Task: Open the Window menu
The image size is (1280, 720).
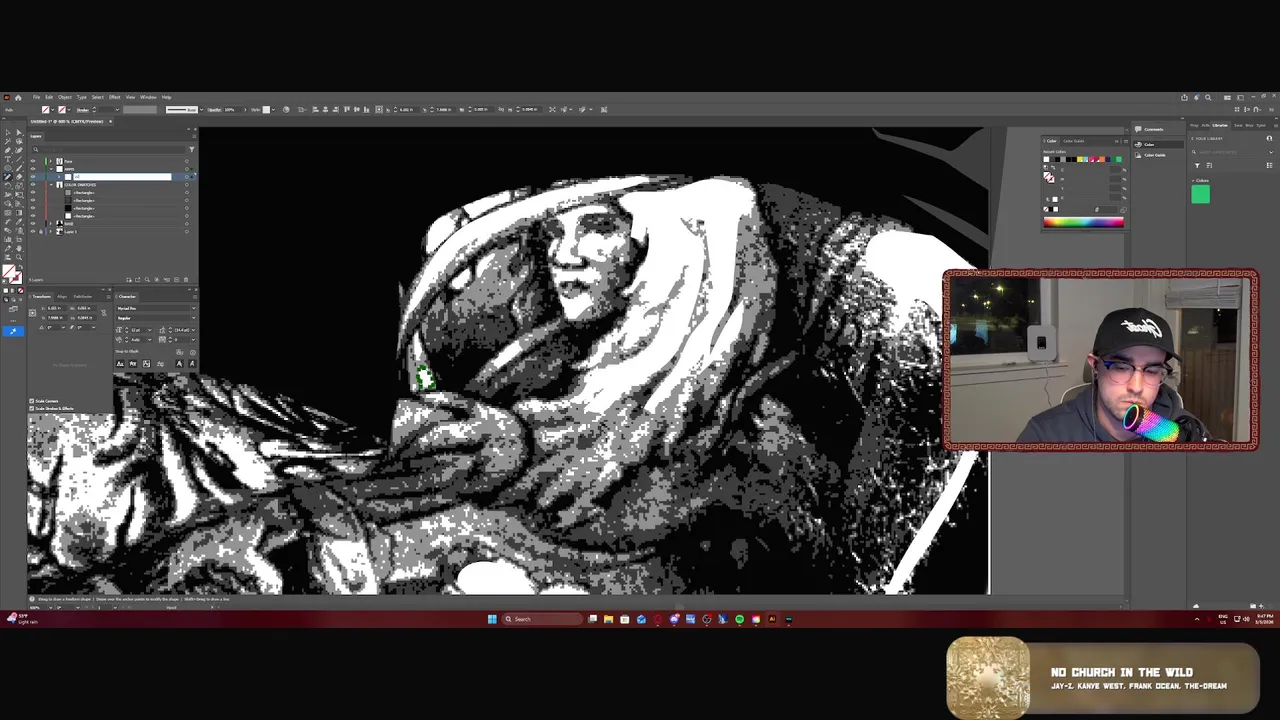Action: 148,97
